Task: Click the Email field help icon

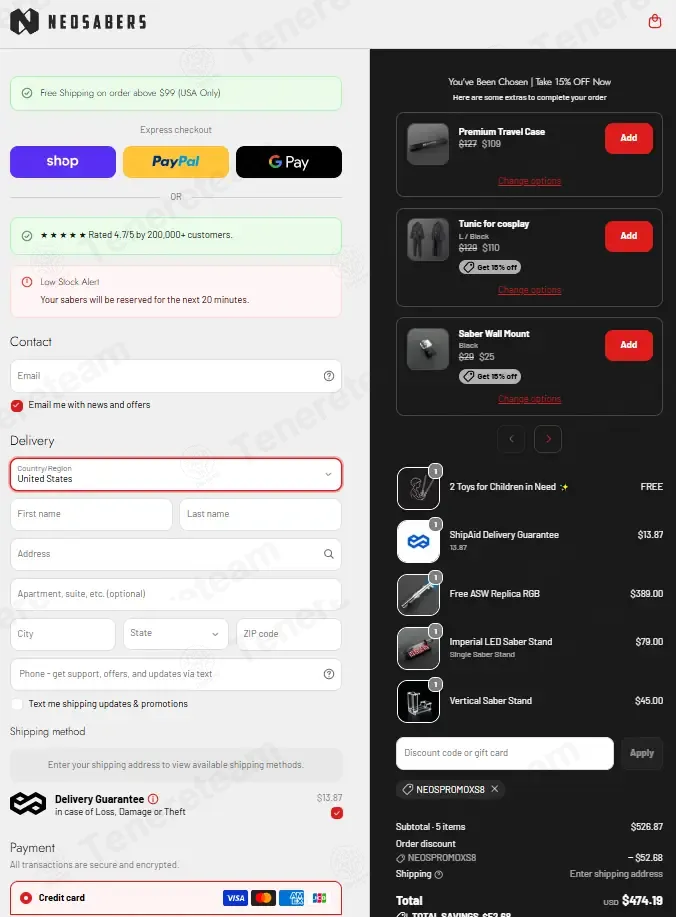Action: [329, 376]
